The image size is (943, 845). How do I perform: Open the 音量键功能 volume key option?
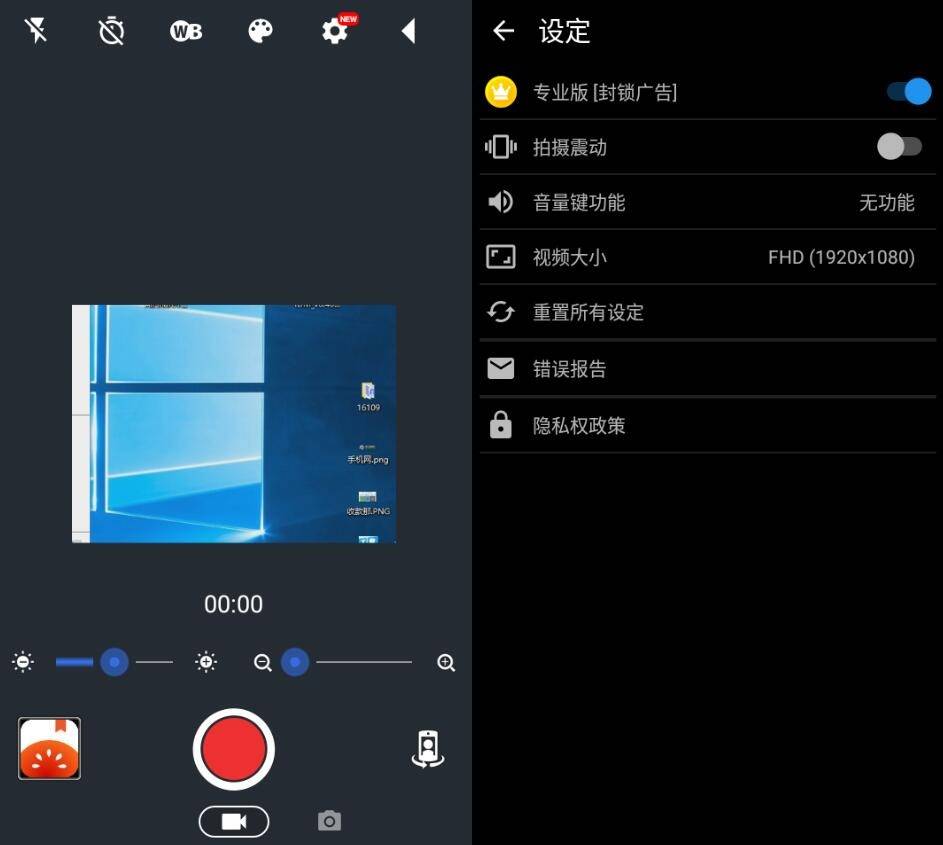click(x=707, y=202)
